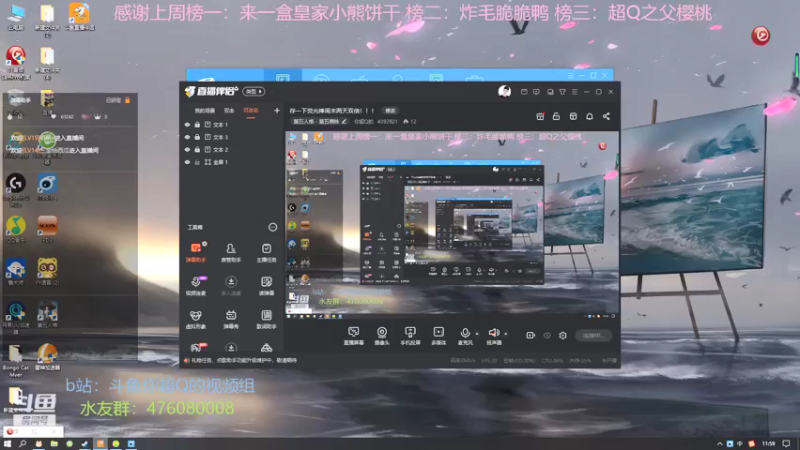The image size is (800, 450).
Task: Lock the 全屏 1 source
Action: [197, 162]
